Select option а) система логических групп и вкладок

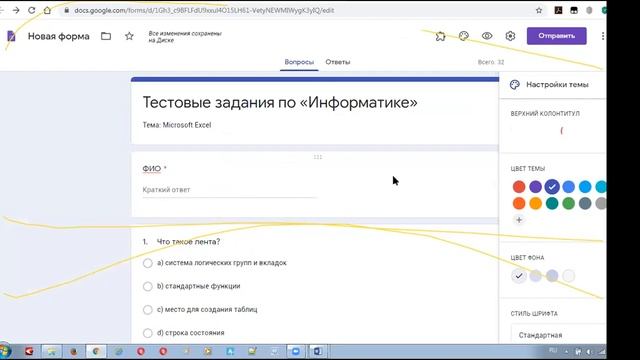click(148, 263)
